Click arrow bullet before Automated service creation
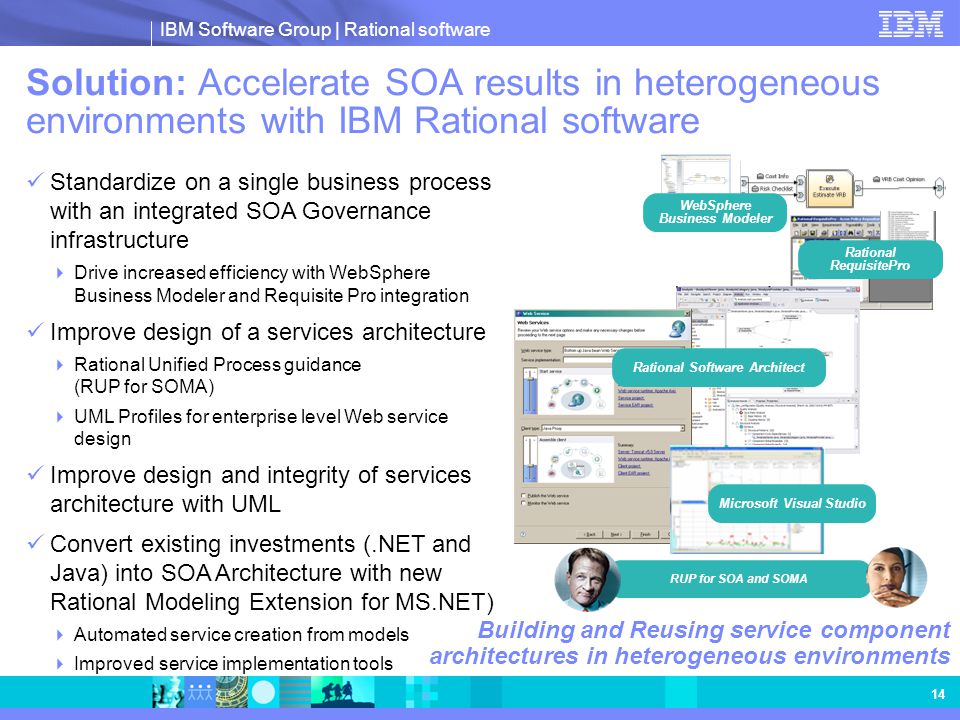Screen dimensions: 960x720 60,635
